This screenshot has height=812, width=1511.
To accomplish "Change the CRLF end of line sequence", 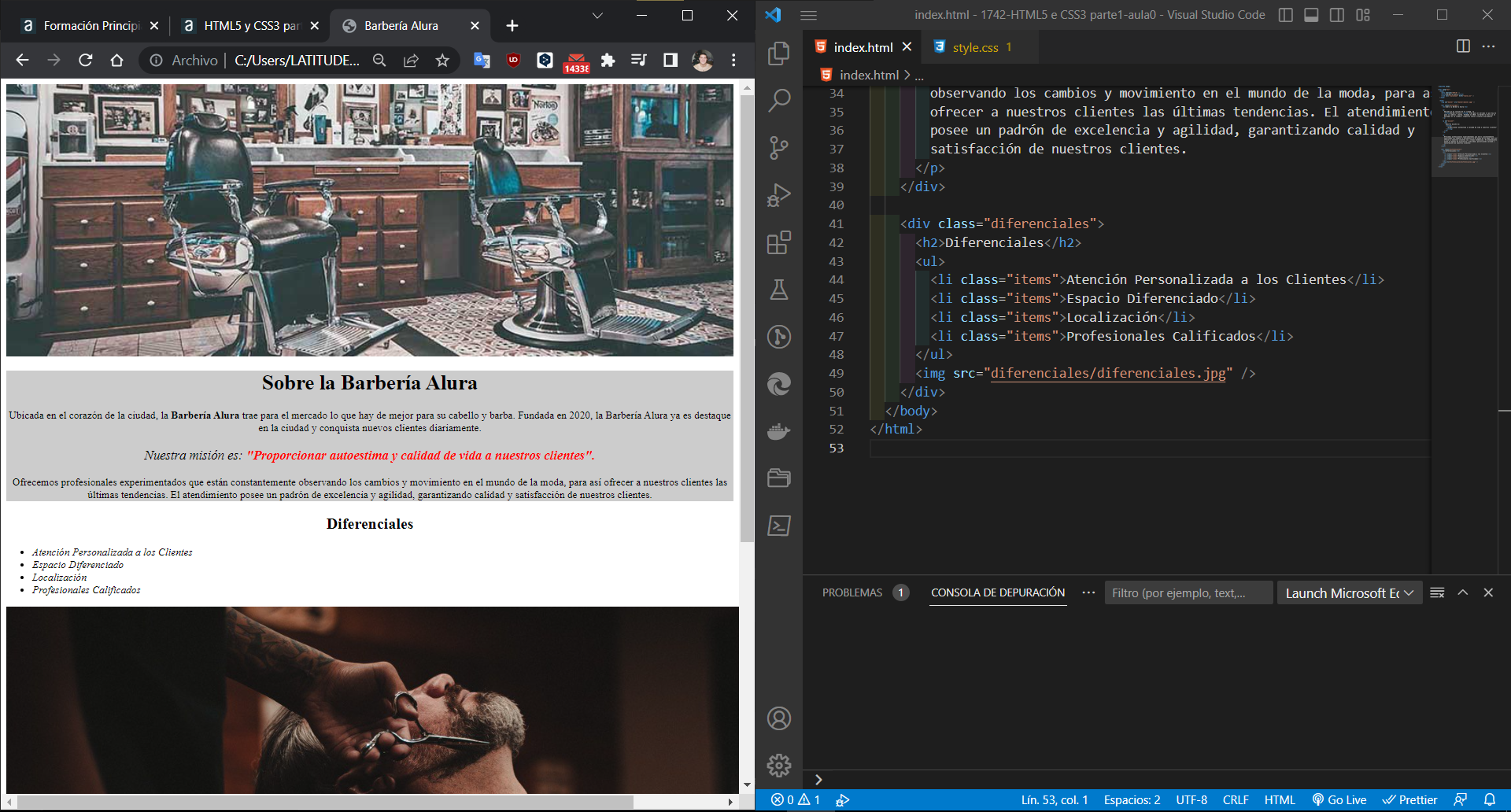I will point(1236,800).
